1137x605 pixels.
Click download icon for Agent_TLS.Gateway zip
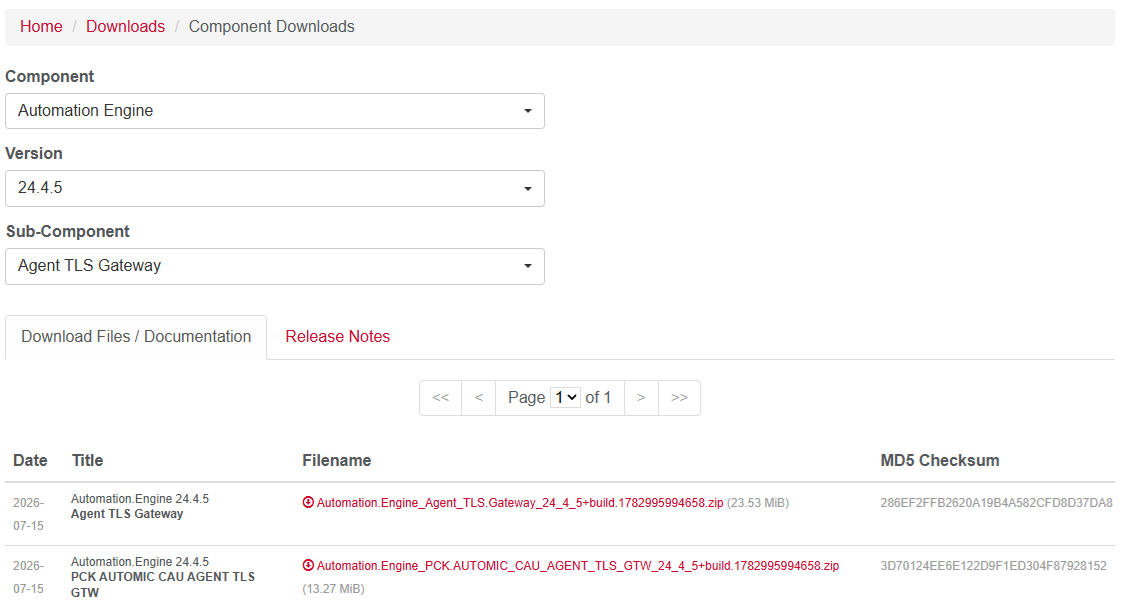coord(308,502)
